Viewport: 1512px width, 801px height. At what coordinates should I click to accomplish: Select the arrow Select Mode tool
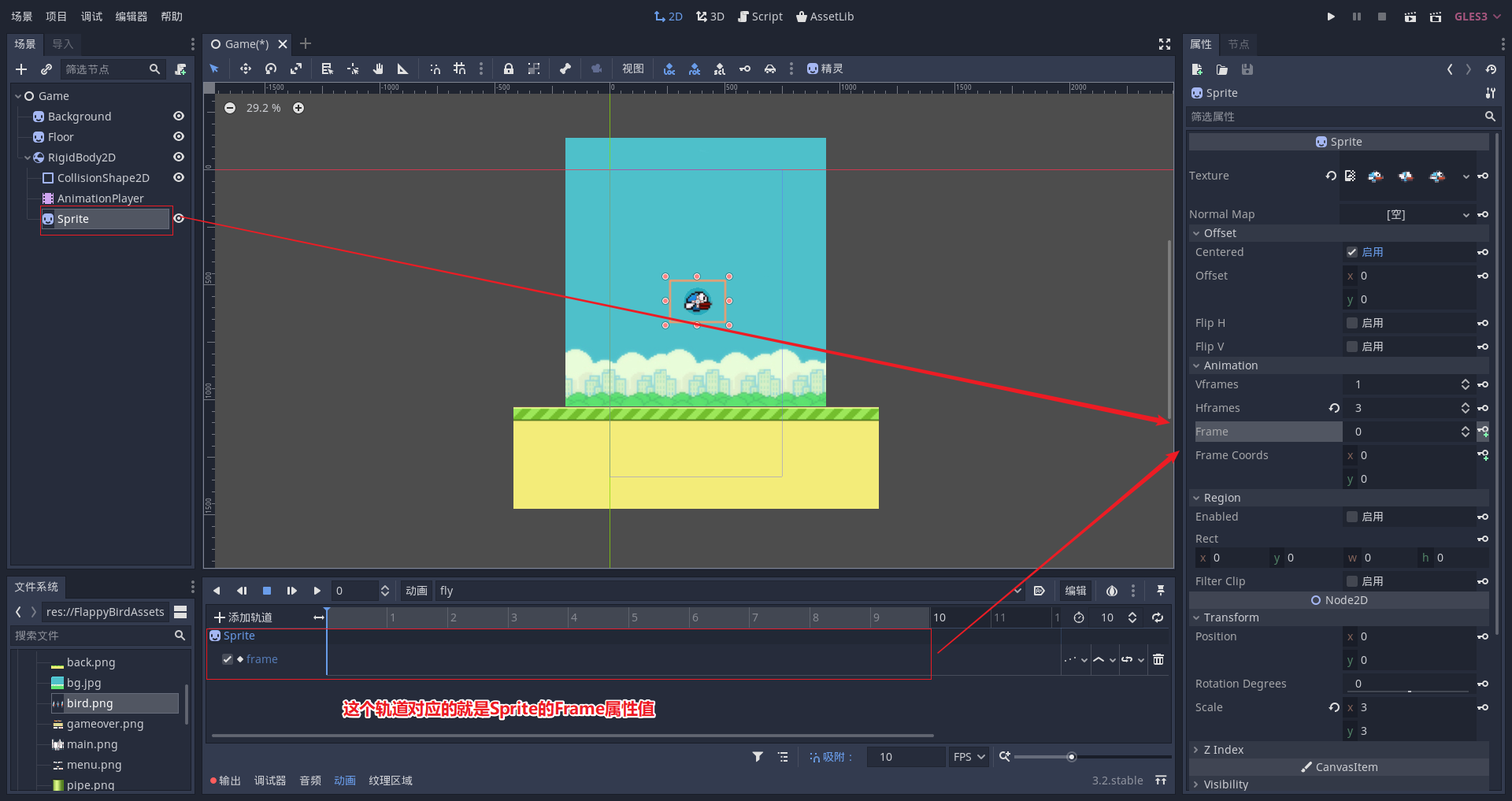[214, 69]
